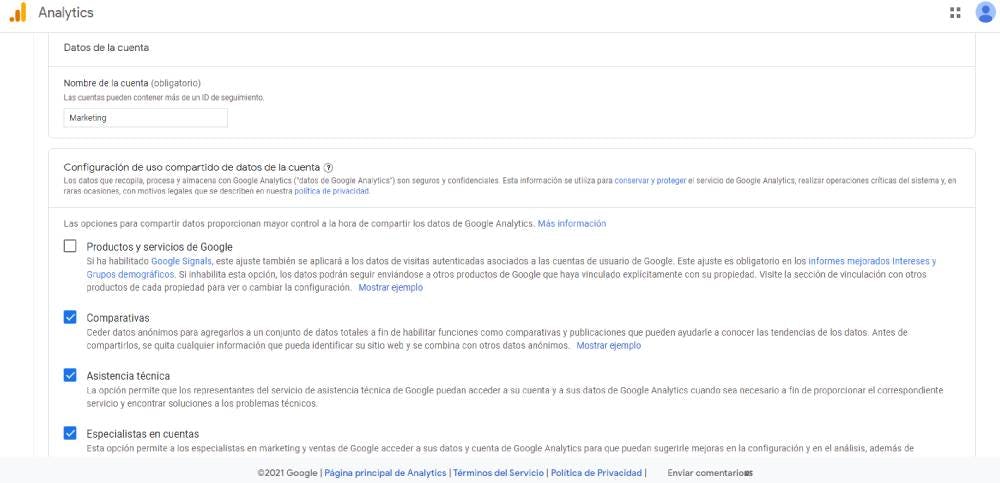Open the Google apps grid icon
Screen dimensions: 1000x483
click(x=955, y=13)
